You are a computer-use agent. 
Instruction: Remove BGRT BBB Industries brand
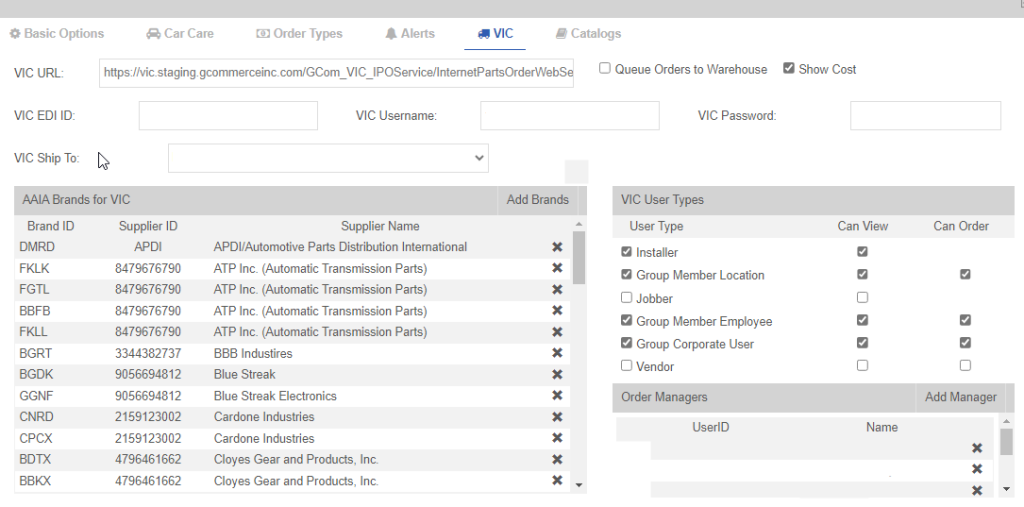pyautogui.click(x=557, y=354)
